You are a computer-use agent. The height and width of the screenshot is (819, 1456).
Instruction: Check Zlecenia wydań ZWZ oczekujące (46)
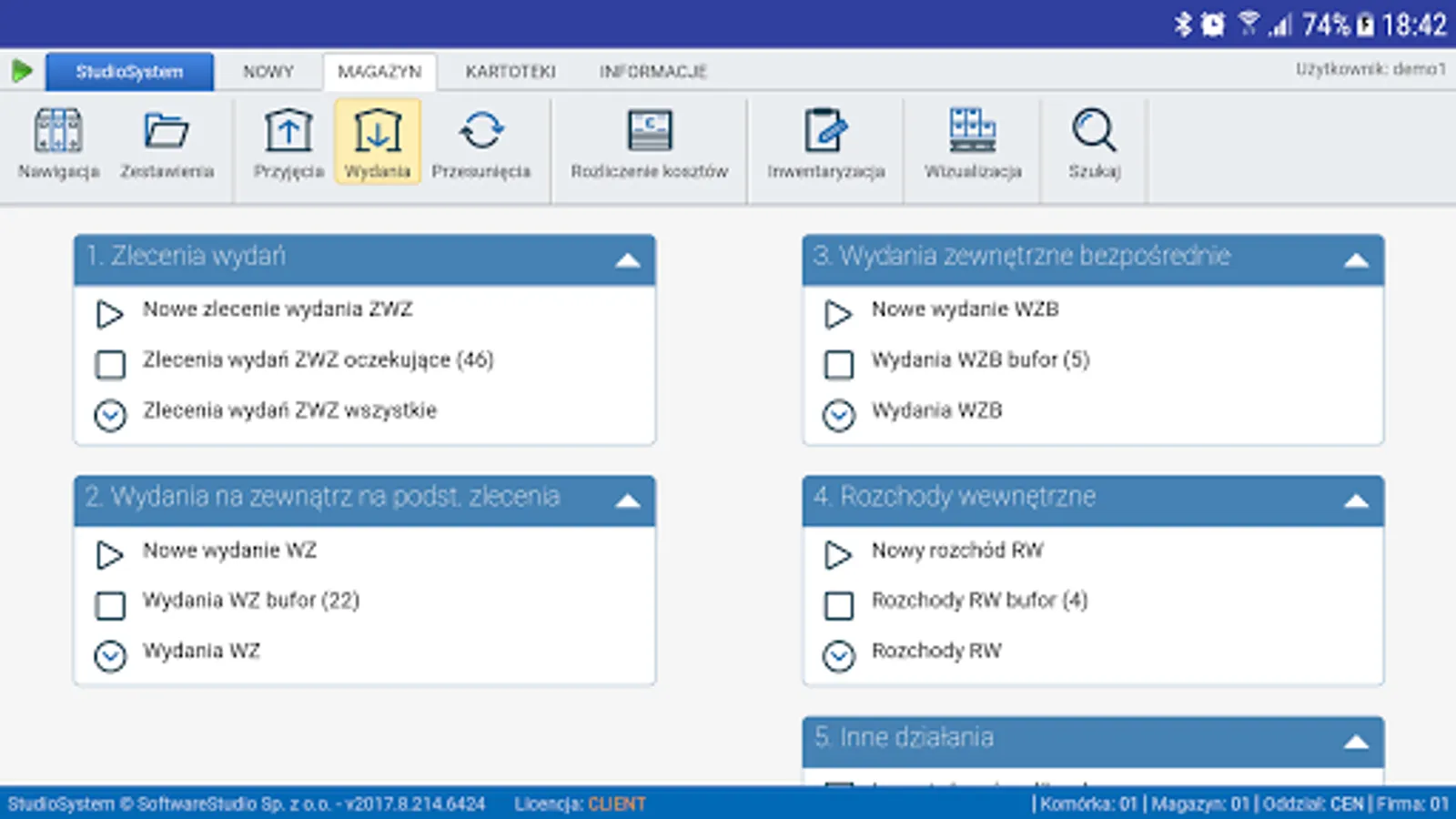110,364
